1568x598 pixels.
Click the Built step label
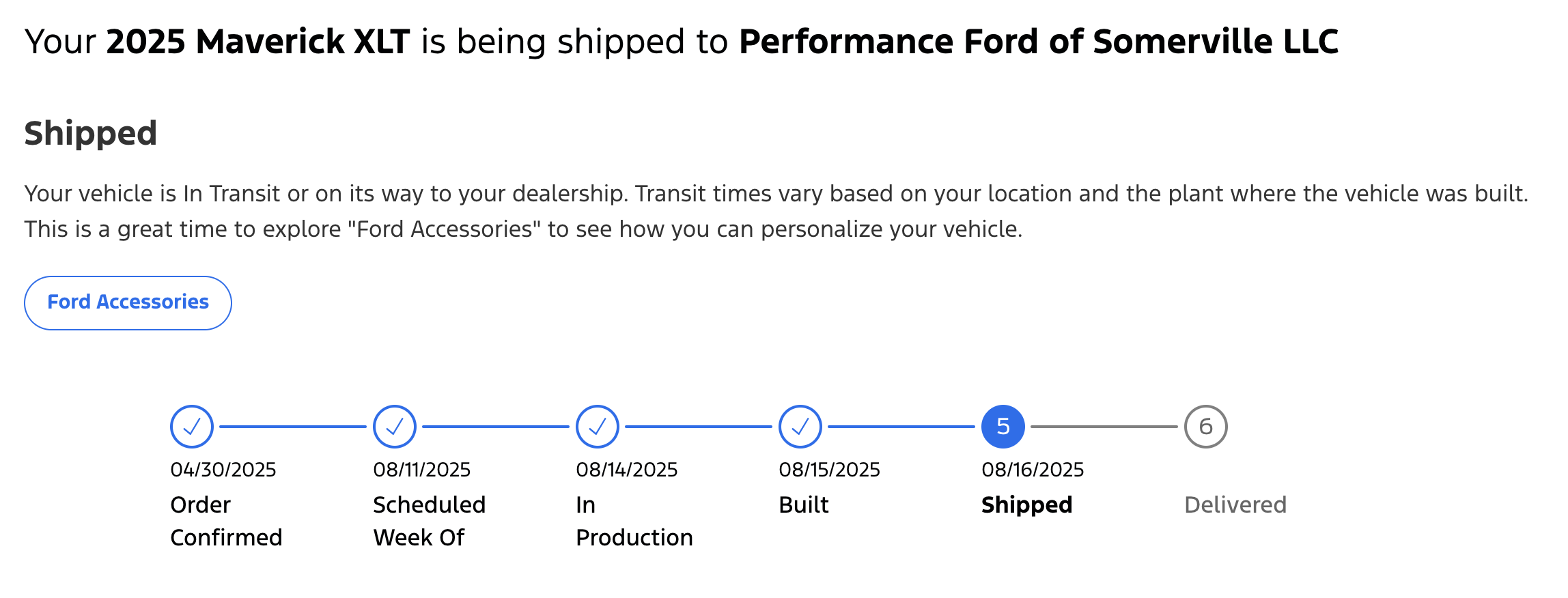[803, 505]
